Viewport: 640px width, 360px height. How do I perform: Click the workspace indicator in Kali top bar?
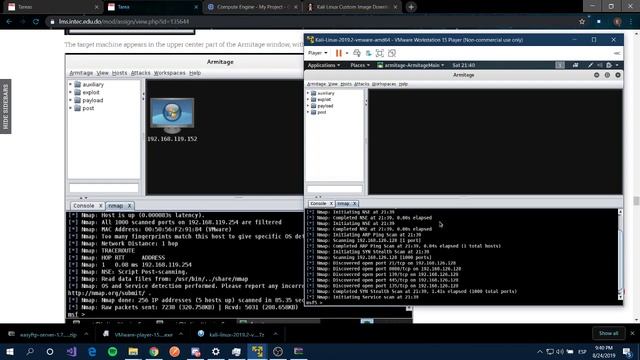point(560,65)
